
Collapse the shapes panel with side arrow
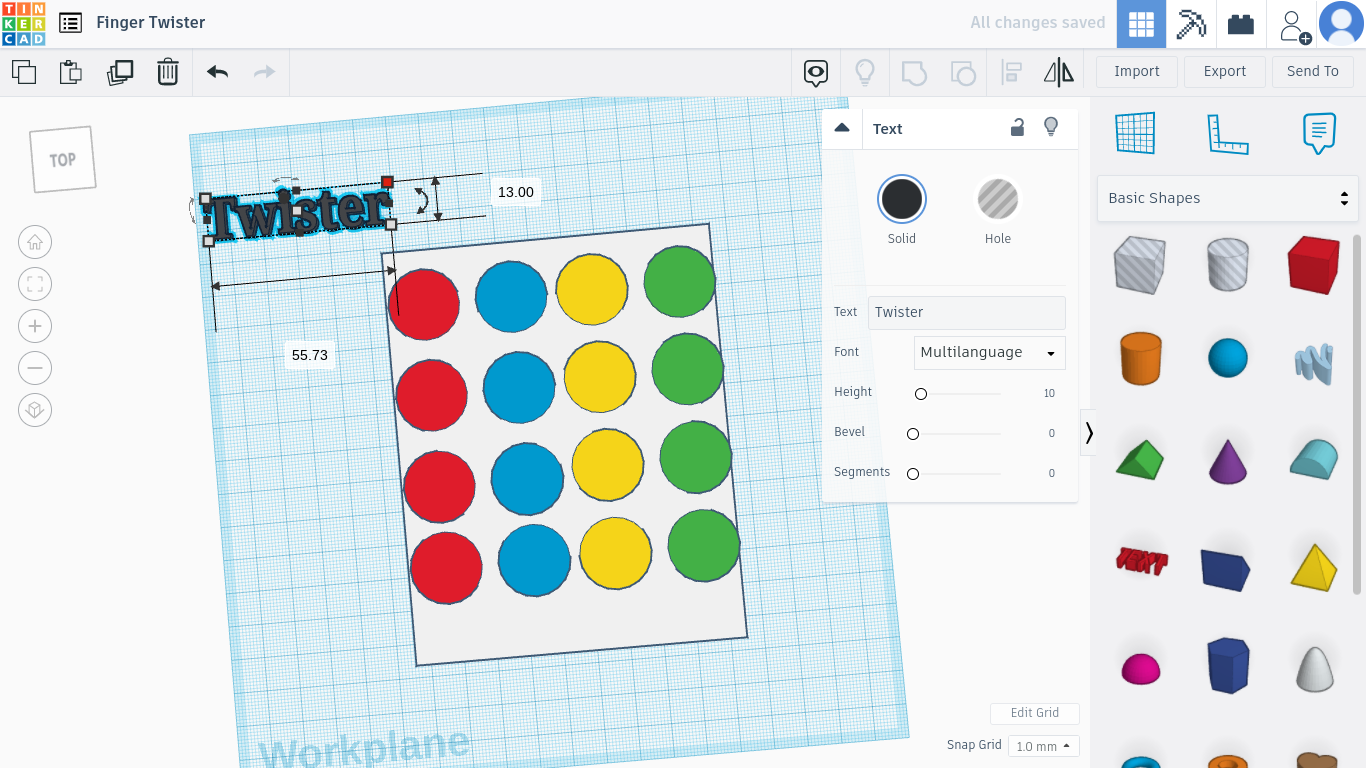point(1089,432)
